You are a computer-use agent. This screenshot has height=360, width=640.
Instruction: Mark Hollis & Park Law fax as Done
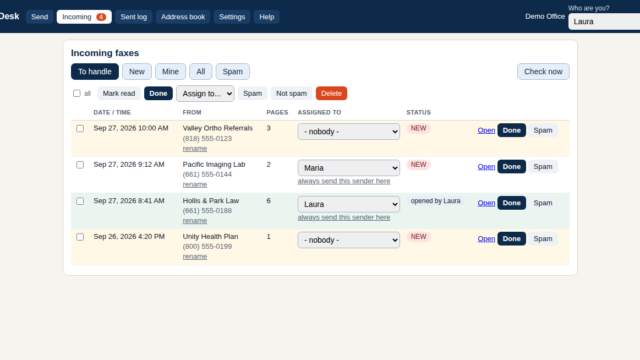(x=511, y=203)
